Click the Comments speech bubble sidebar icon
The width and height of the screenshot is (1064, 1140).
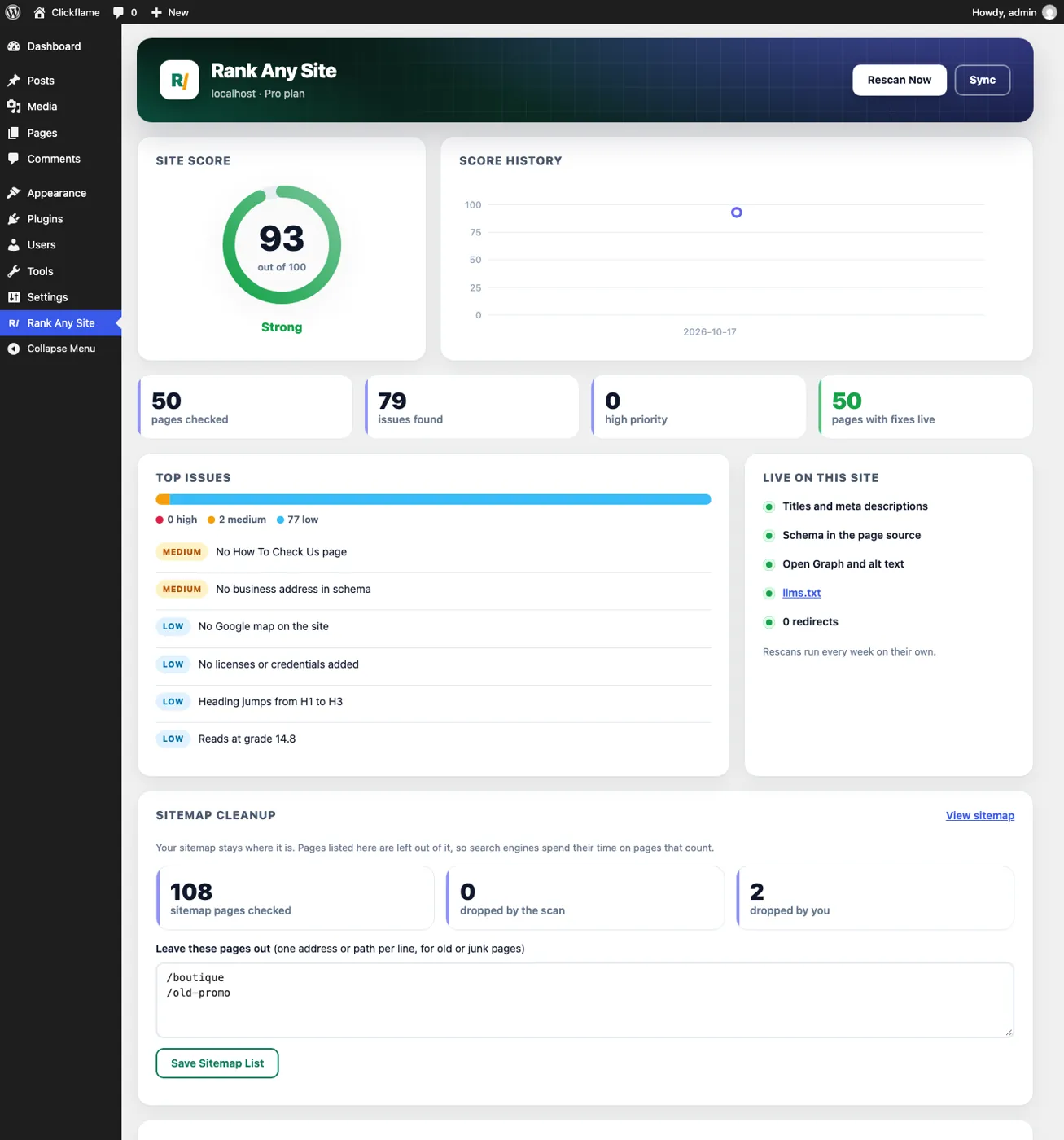14,159
